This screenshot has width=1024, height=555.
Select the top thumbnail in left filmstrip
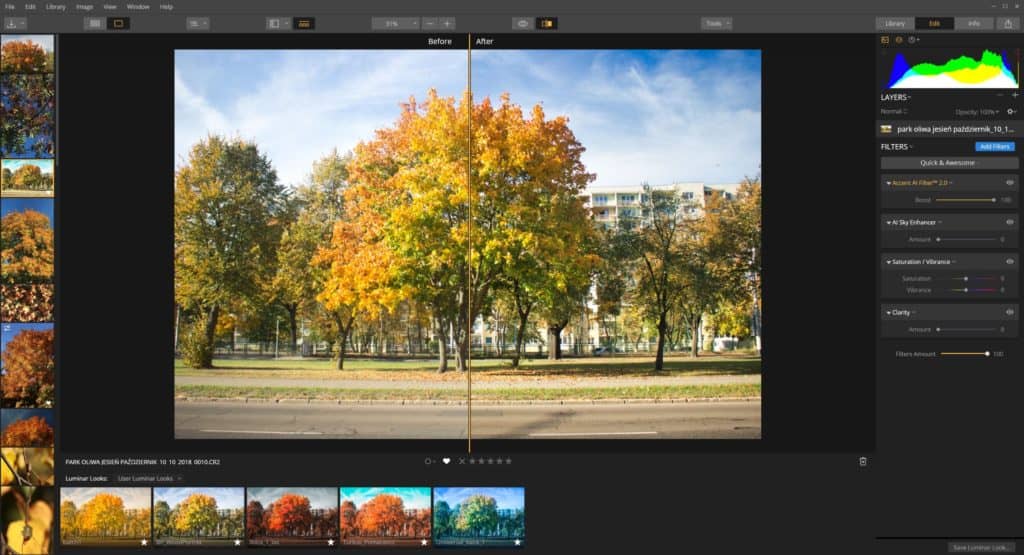(x=27, y=54)
